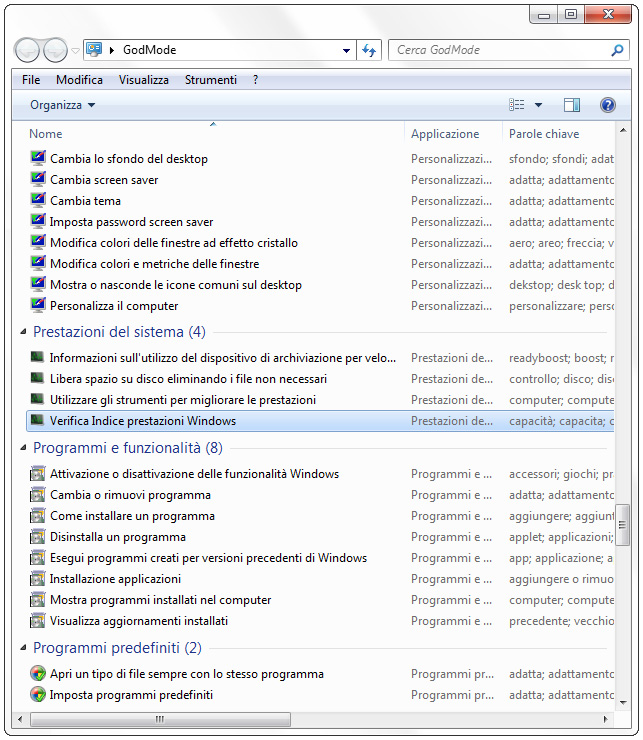Collapse the Programmi e funzionalità group
This screenshot has width=643, height=740.
click(23, 448)
